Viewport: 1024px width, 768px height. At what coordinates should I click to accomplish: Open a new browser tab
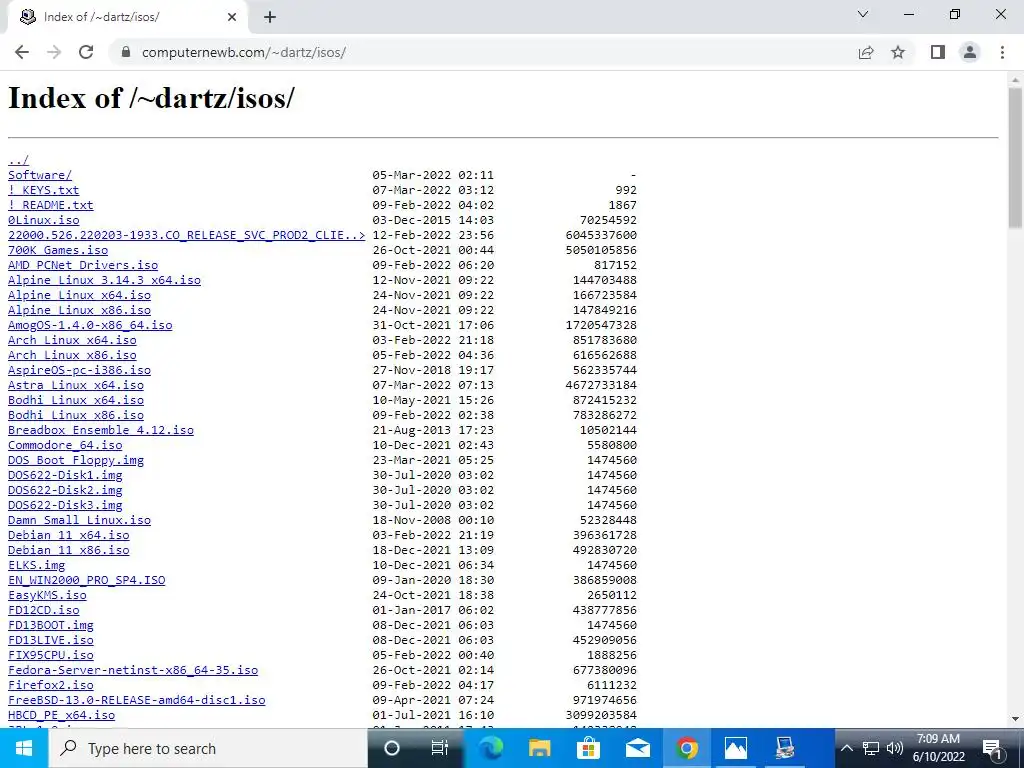point(270,17)
